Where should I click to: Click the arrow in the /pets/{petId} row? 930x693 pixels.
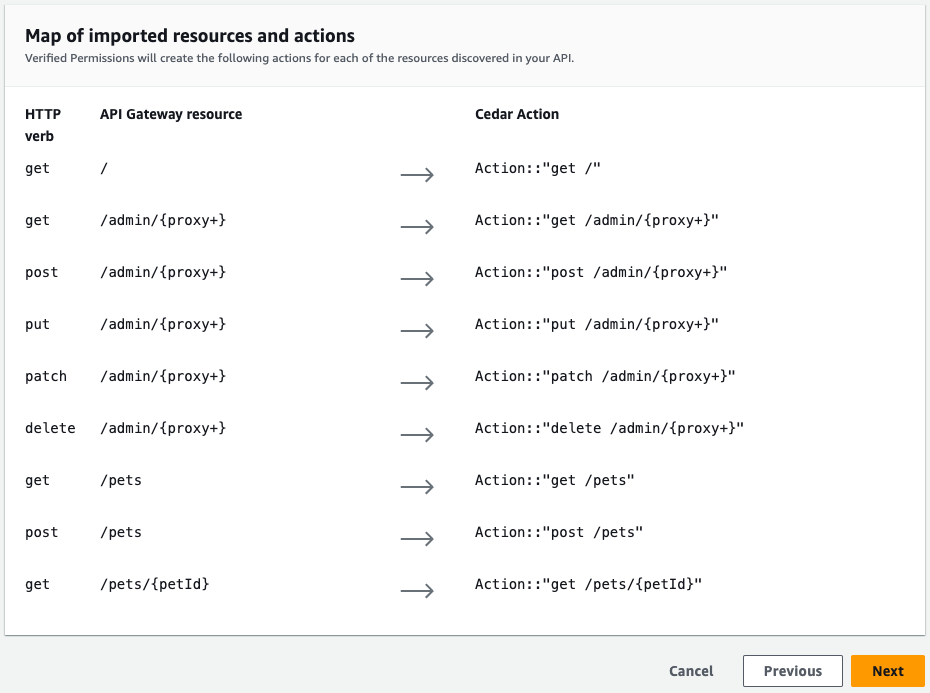(x=417, y=591)
